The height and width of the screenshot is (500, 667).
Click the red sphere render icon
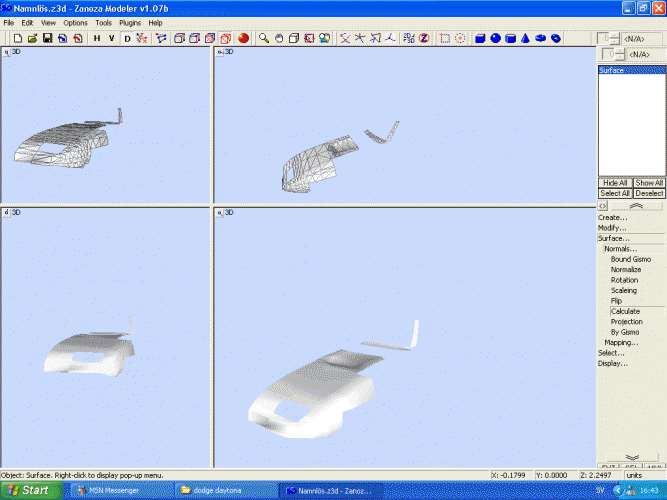[243, 38]
